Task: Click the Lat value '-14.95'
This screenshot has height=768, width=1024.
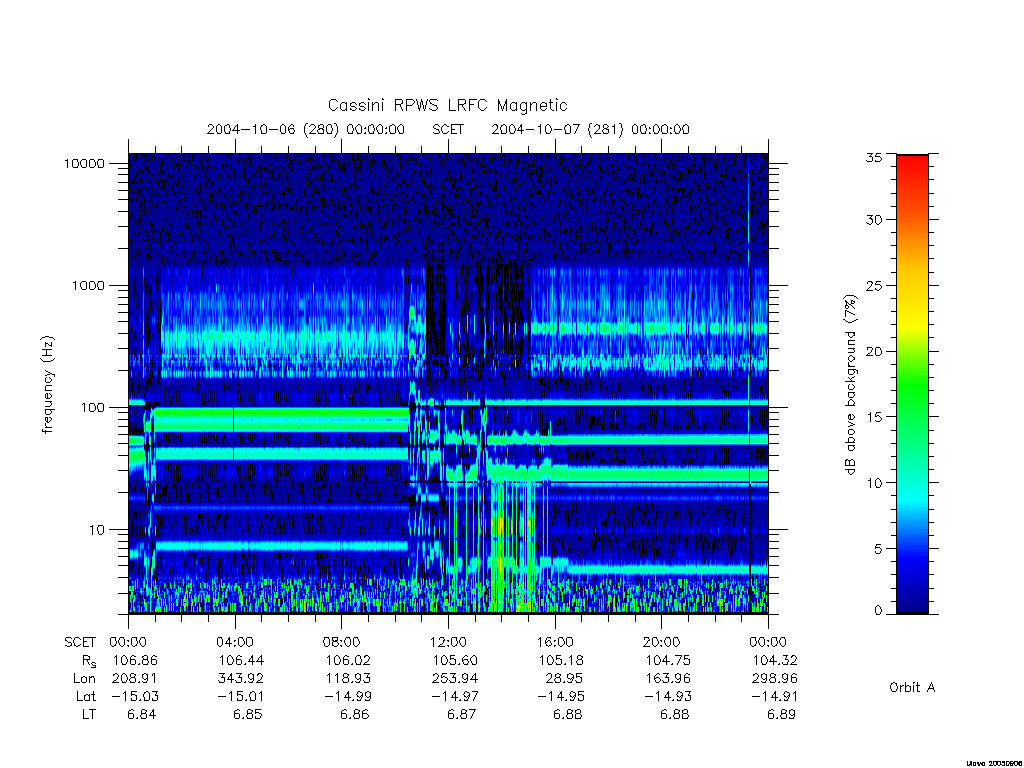Action: point(561,696)
